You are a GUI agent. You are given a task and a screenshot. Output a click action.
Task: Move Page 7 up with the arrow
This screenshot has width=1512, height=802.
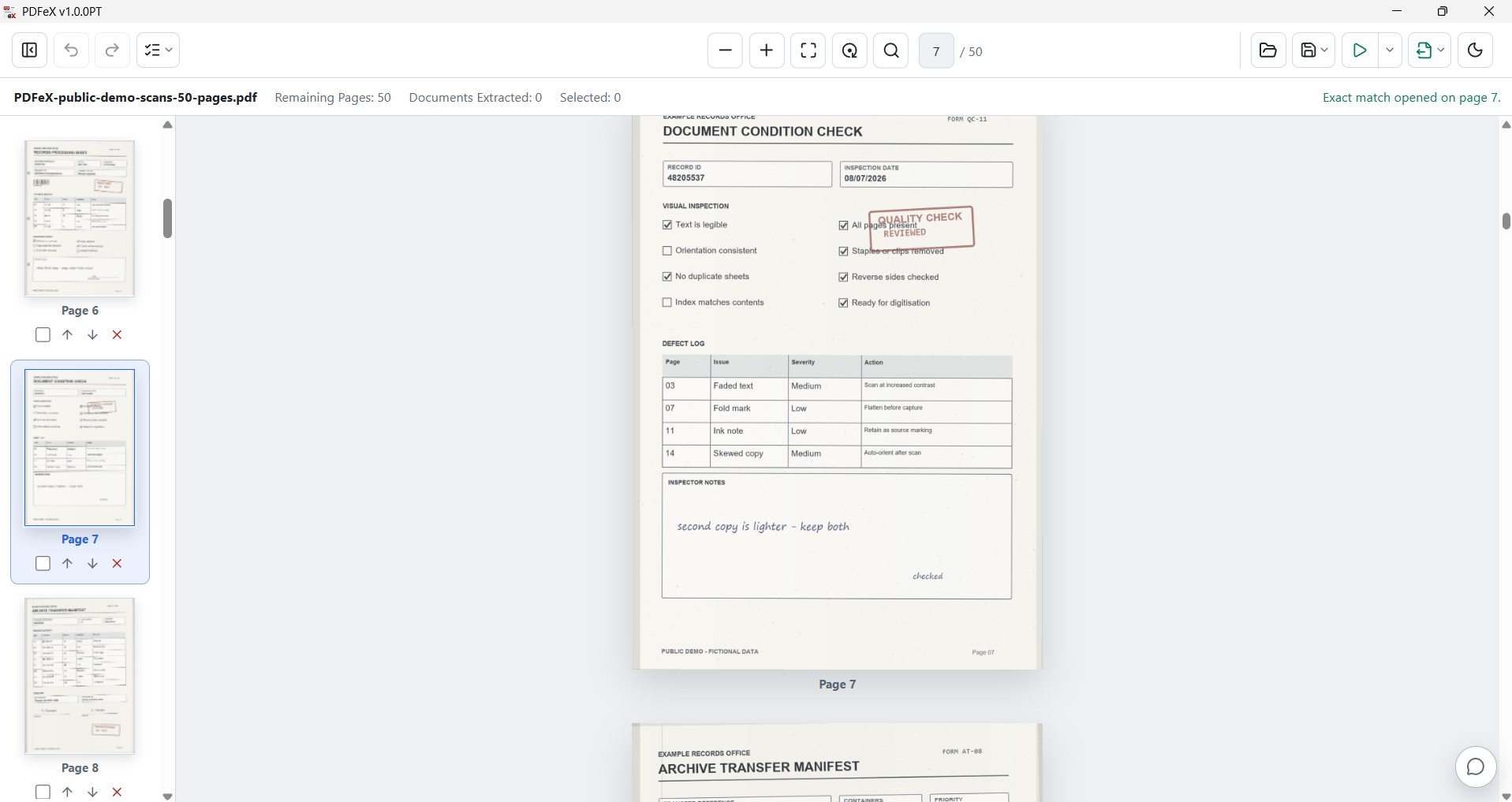68,564
